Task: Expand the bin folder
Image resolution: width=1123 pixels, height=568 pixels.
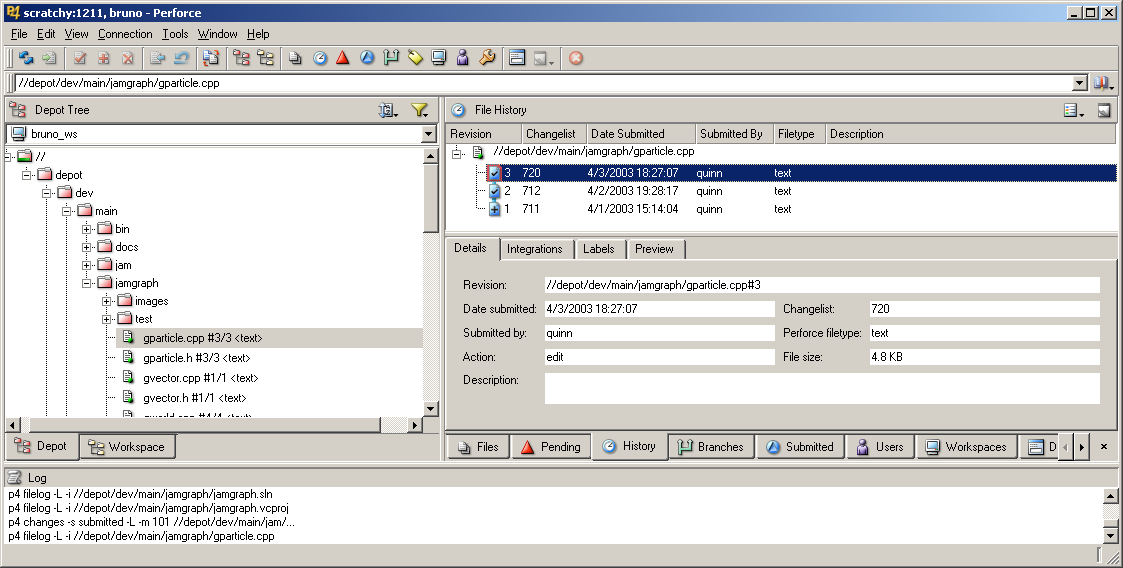Action: [x=87, y=228]
